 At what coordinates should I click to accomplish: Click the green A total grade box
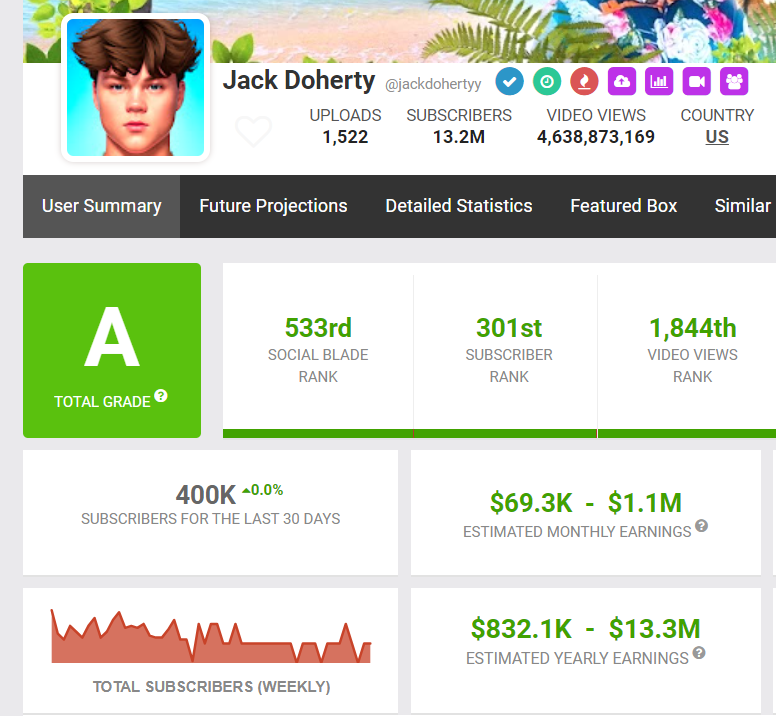[x=112, y=350]
